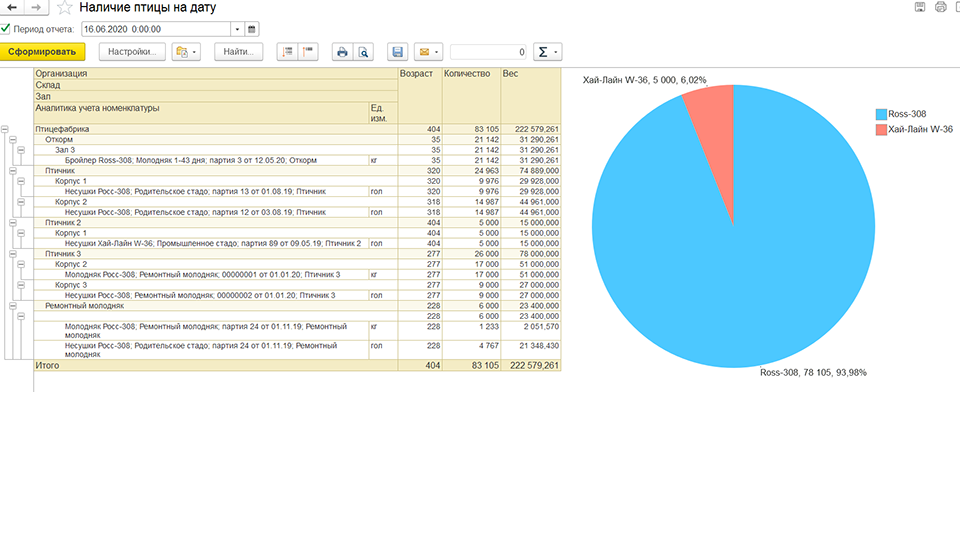Click the Найти... search button
Viewport: 960px width, 560px height.
(238, 52)
